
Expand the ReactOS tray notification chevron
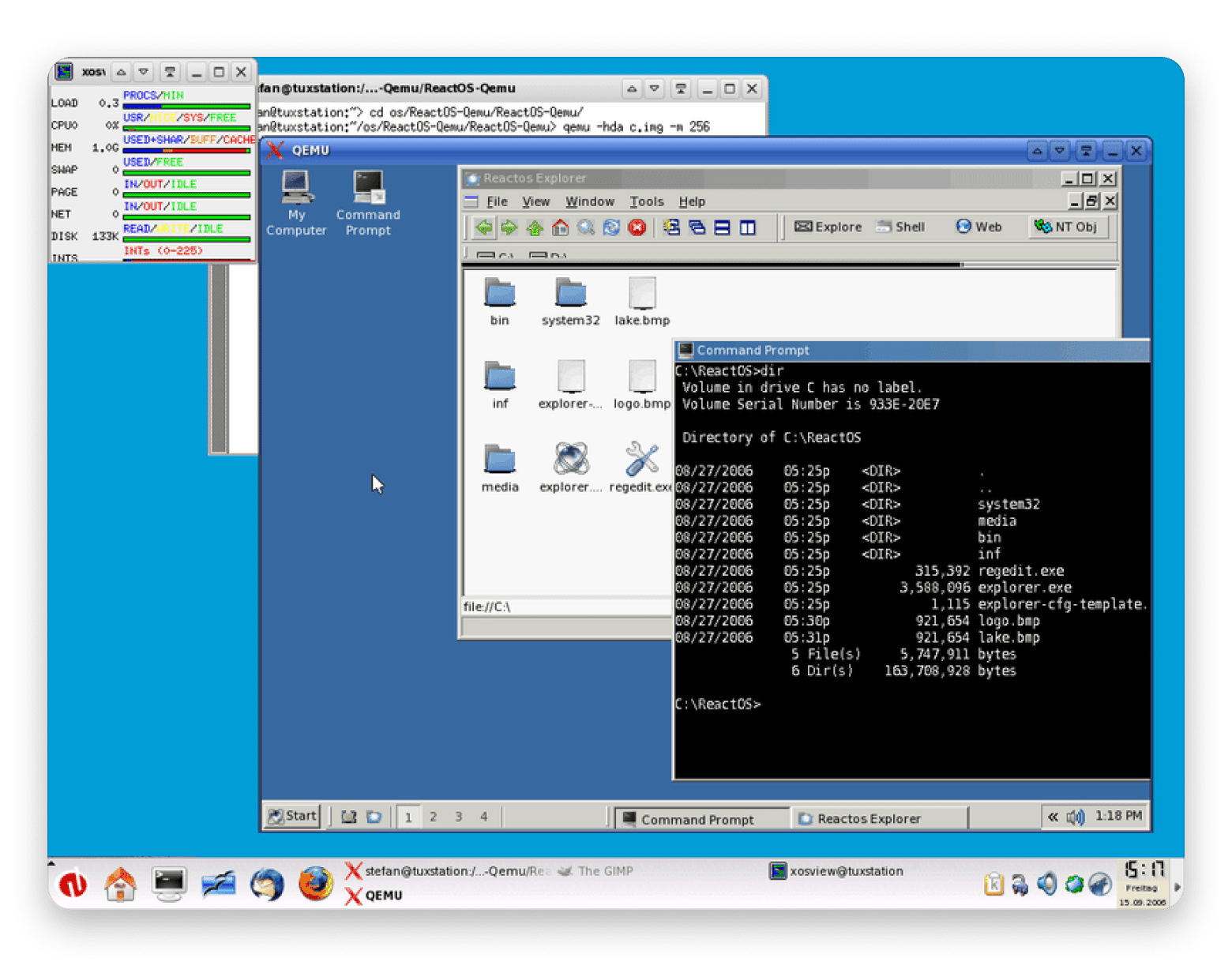coord(1053,817)
